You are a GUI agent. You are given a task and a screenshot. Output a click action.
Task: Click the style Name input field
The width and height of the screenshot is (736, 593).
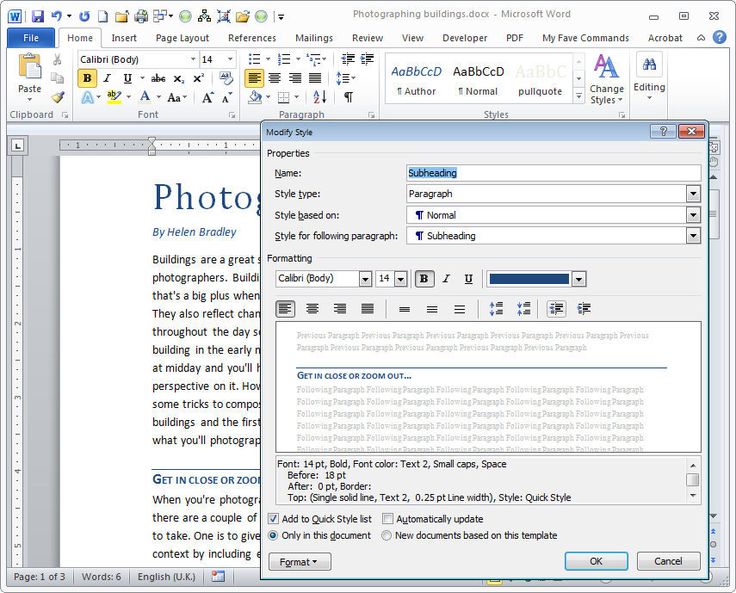[x=553, y=173]
